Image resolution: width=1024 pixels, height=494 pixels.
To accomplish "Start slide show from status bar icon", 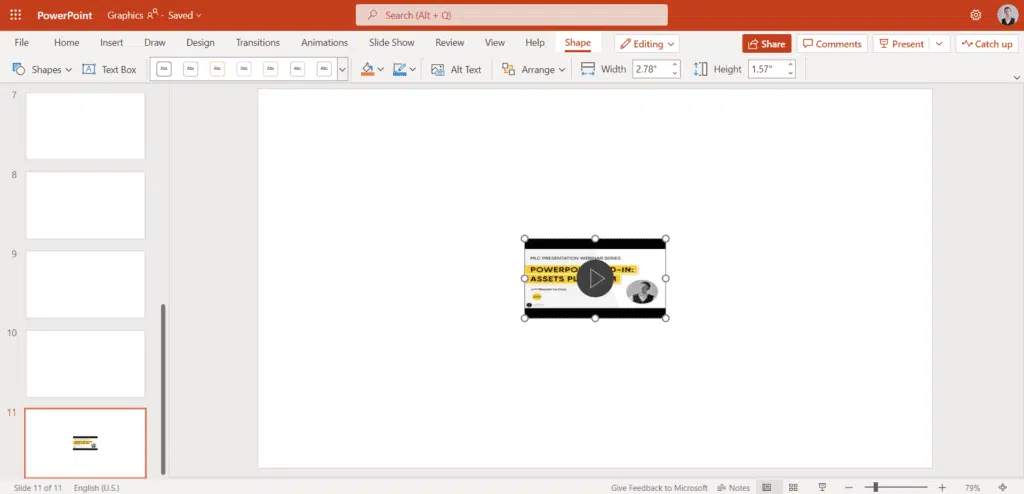I will tap(821, 488).
